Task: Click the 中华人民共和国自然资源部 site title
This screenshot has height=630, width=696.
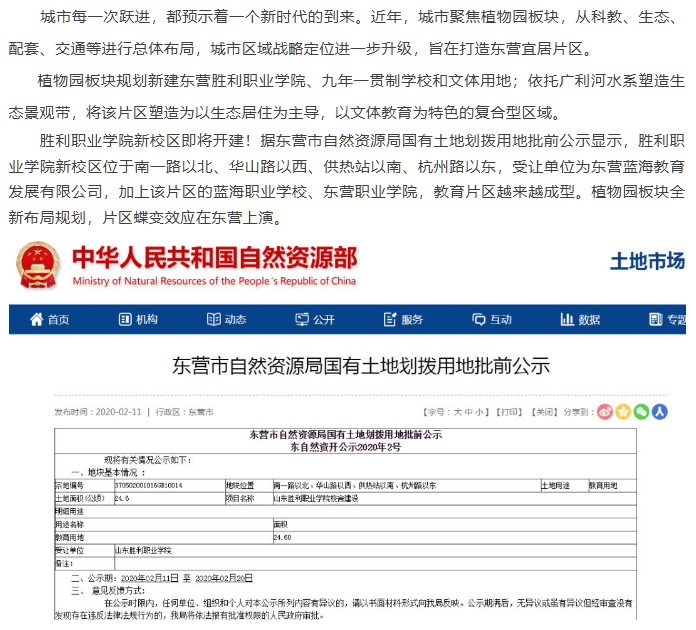Action: pyautogui.click(x=215, y=258)
